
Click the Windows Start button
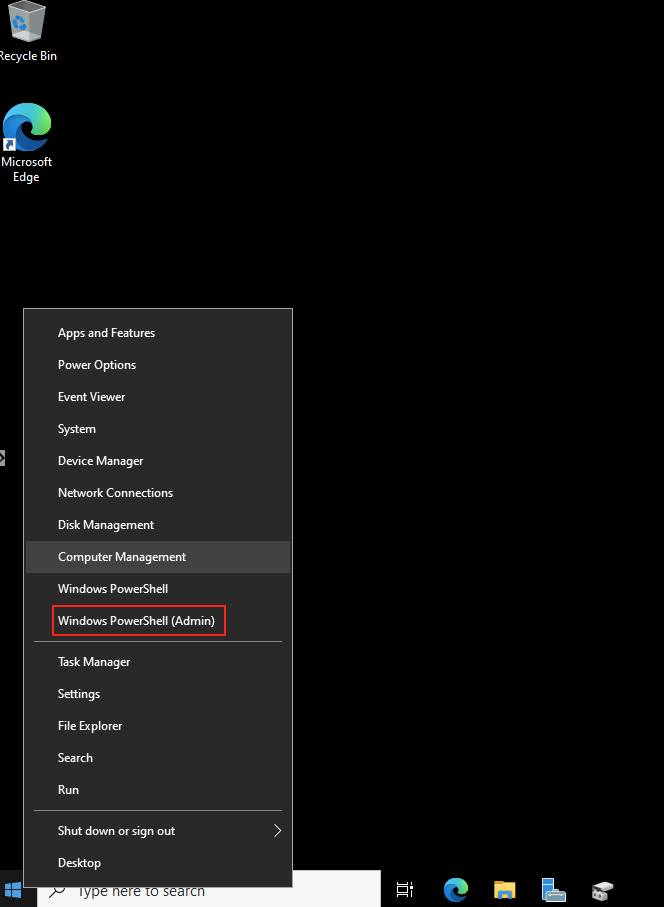12,890
